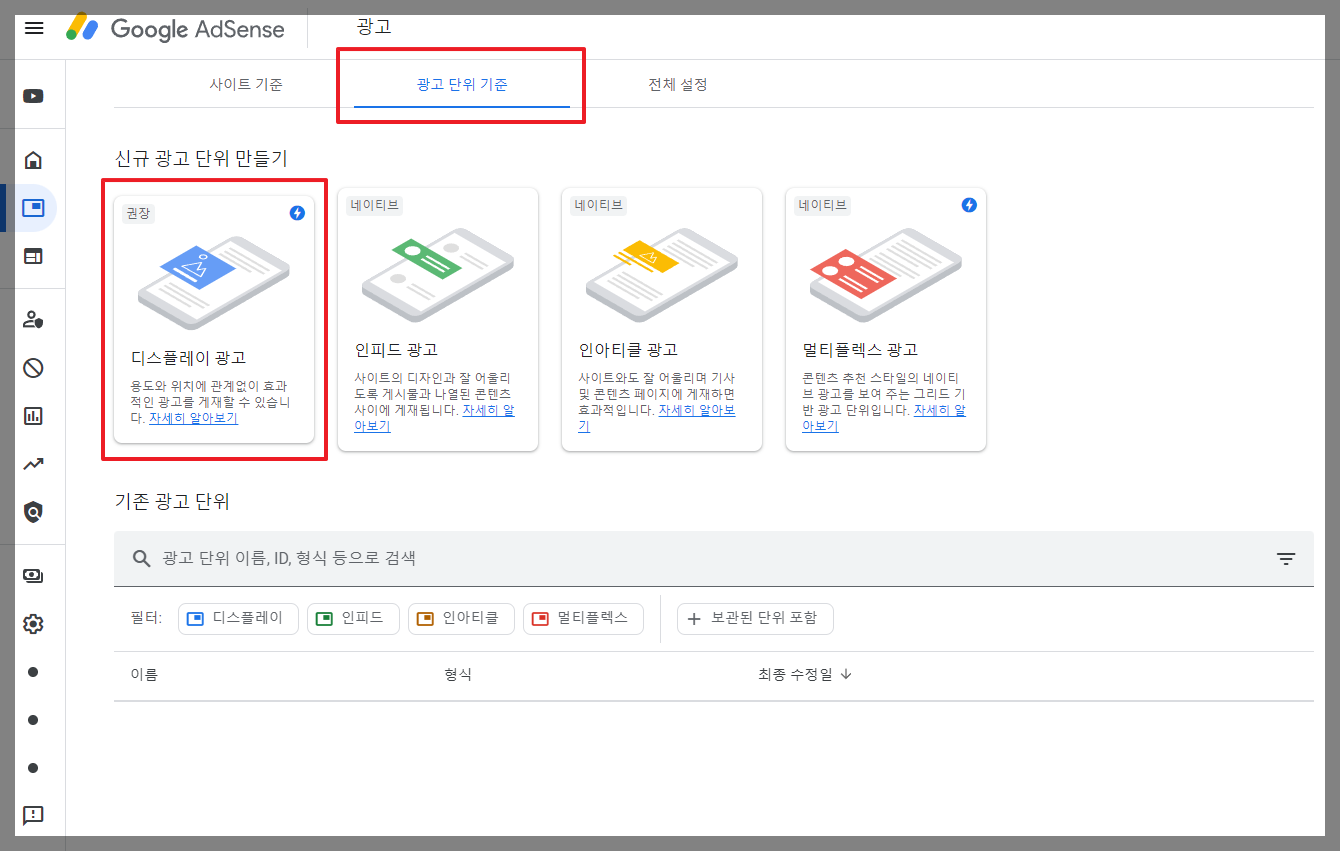1340x851 pixels.
Task: Select the Optimization trending arrow icon
Action: 33,463
